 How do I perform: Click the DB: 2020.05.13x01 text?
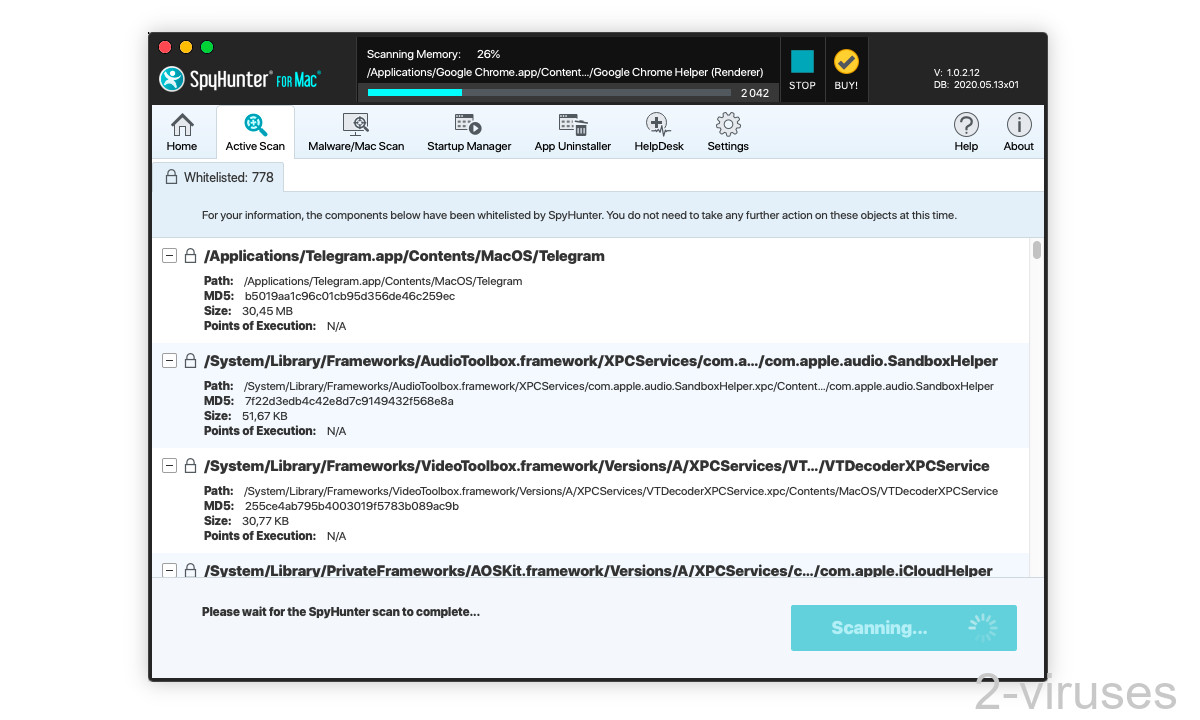(x=976, y=85)
